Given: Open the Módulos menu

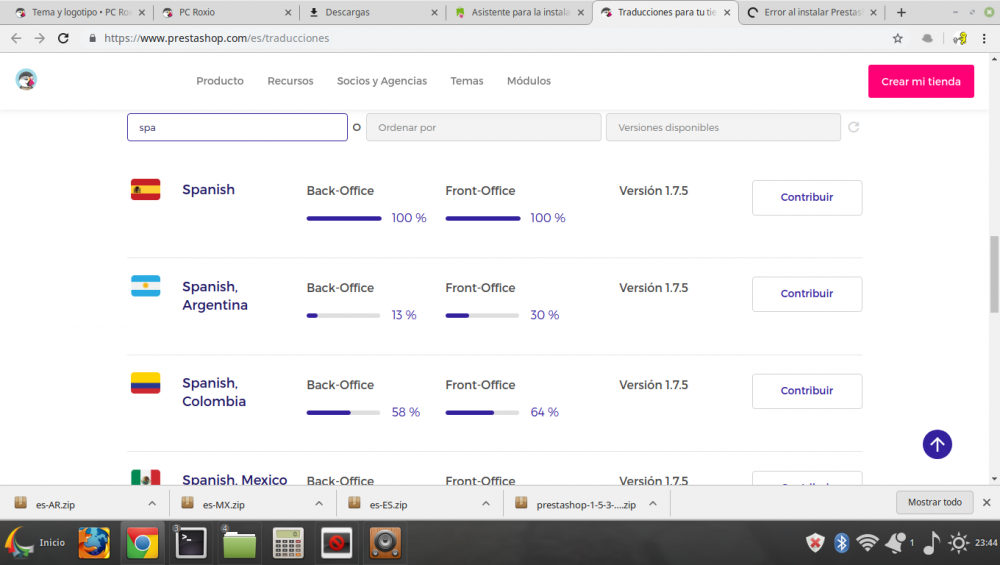Looking at the screenshot, I should (x=529, y=81).
